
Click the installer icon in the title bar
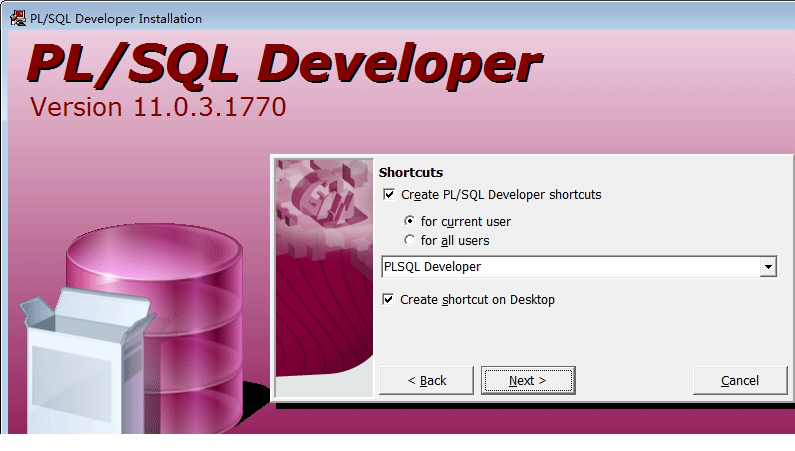click(18, 19)
